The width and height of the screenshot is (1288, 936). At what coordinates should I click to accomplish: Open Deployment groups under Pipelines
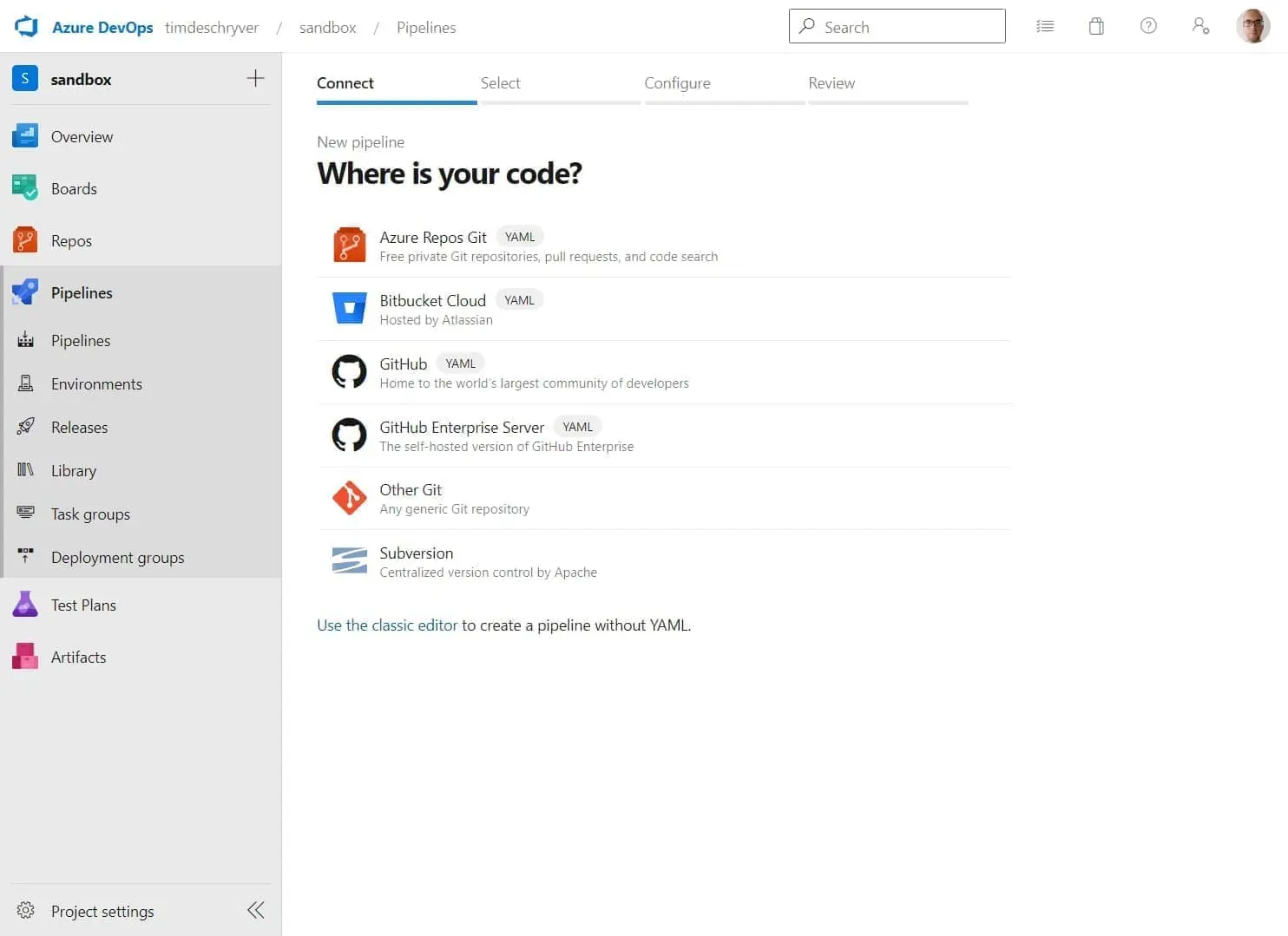click(x=141, y=557)
